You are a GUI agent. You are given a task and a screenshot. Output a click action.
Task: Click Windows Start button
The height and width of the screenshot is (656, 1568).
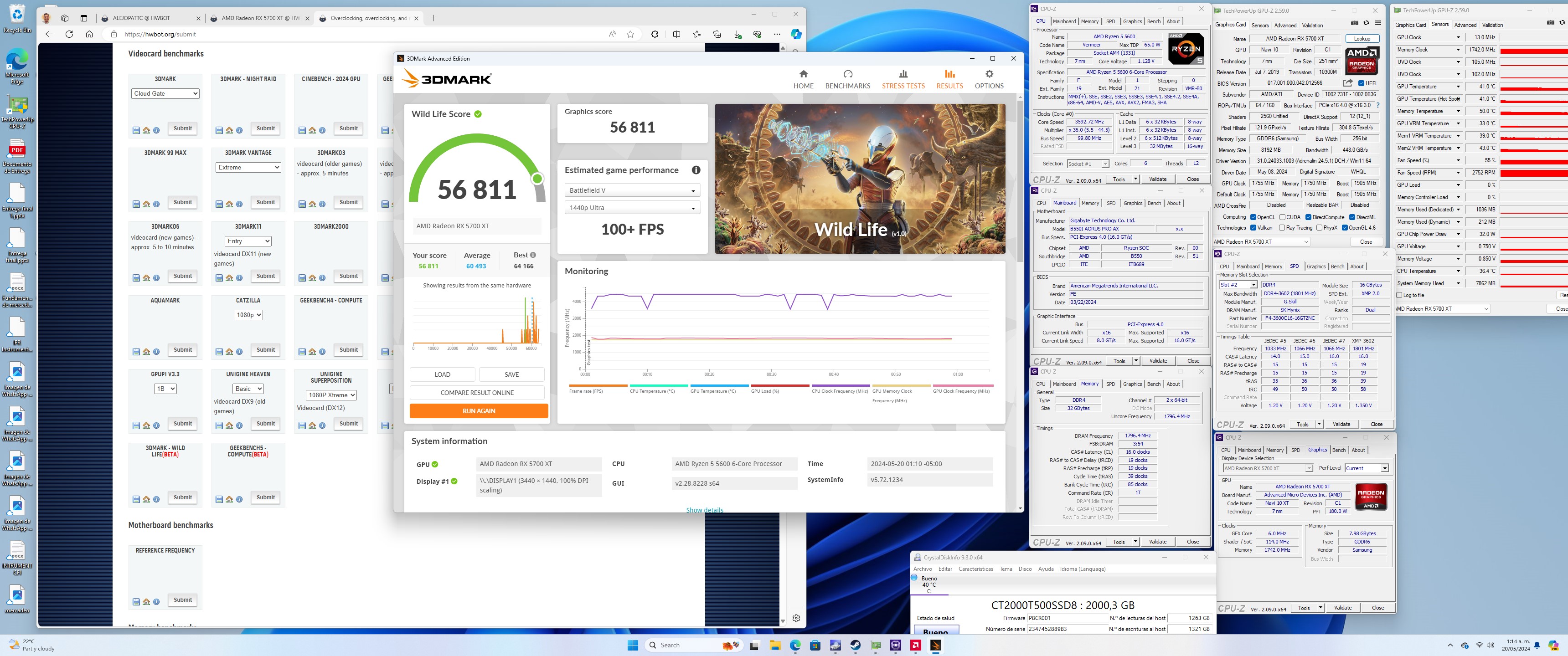click(632, 645)
